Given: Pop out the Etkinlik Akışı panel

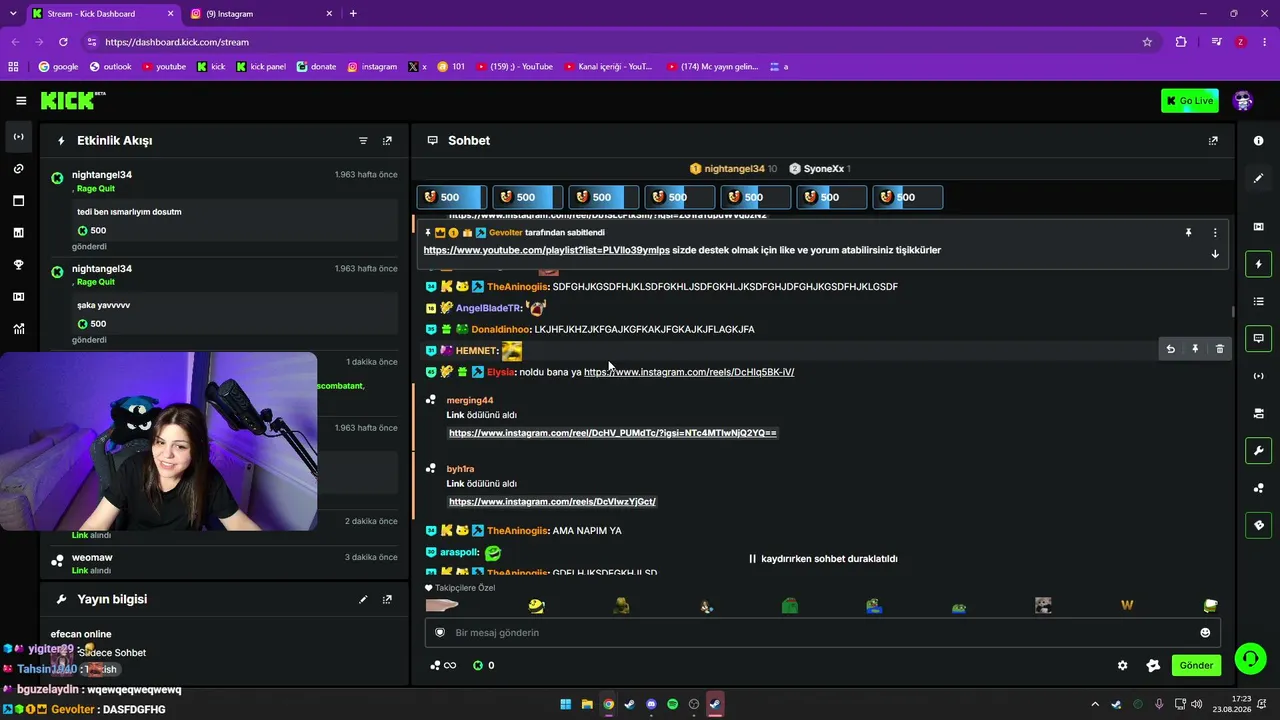Looking at the screenshot, I should (387, 141).
